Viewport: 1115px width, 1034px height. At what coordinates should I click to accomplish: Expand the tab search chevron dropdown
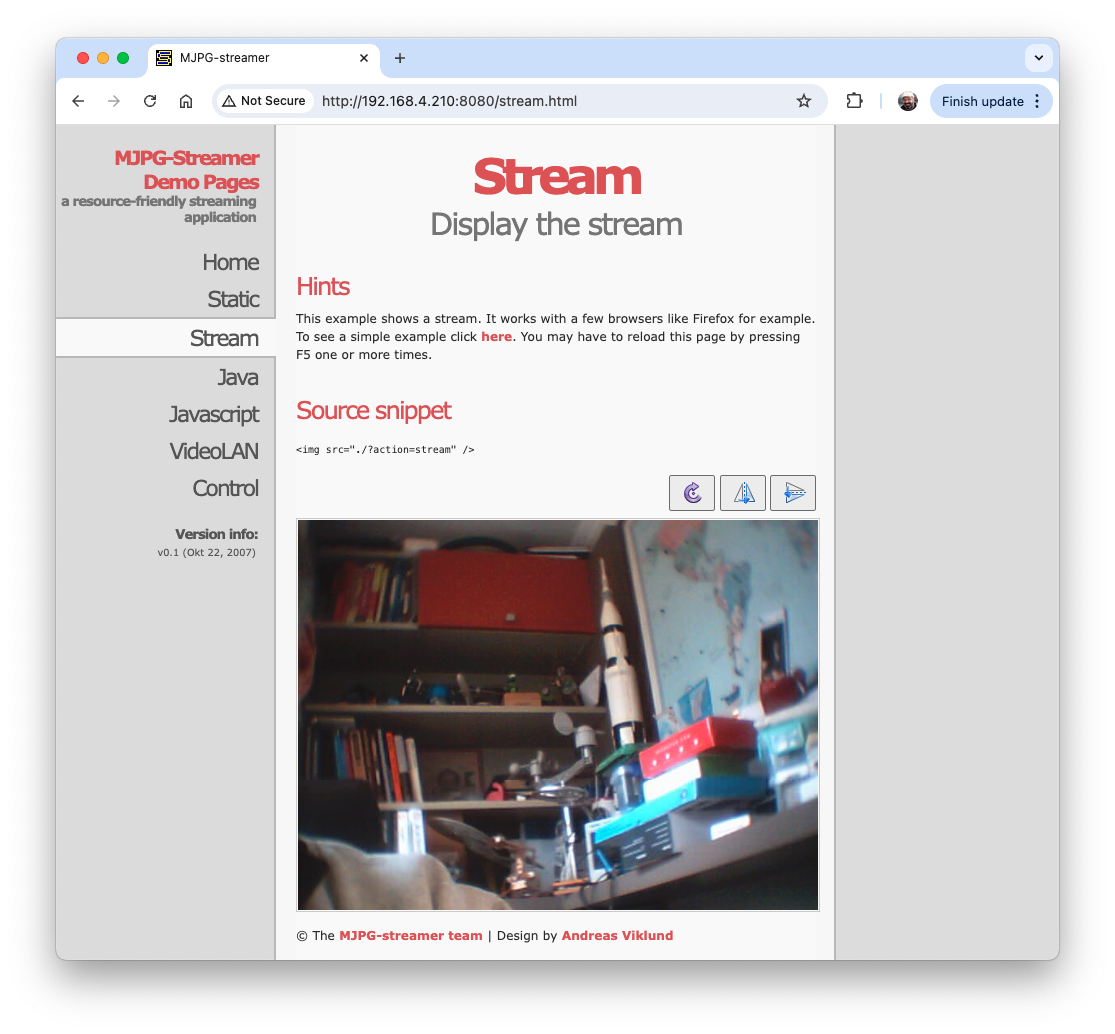pyautogui.click(x=1039, y=58)
